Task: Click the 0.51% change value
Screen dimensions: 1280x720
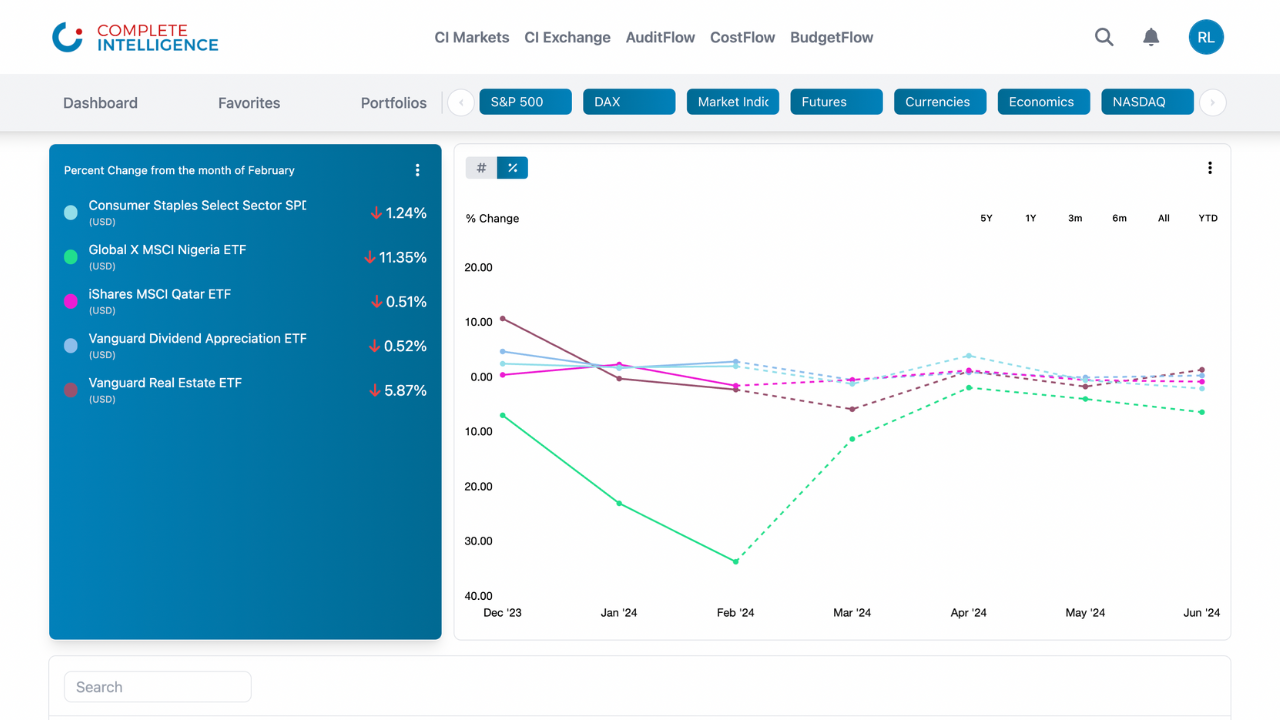Action: click(x=406, y=301)
